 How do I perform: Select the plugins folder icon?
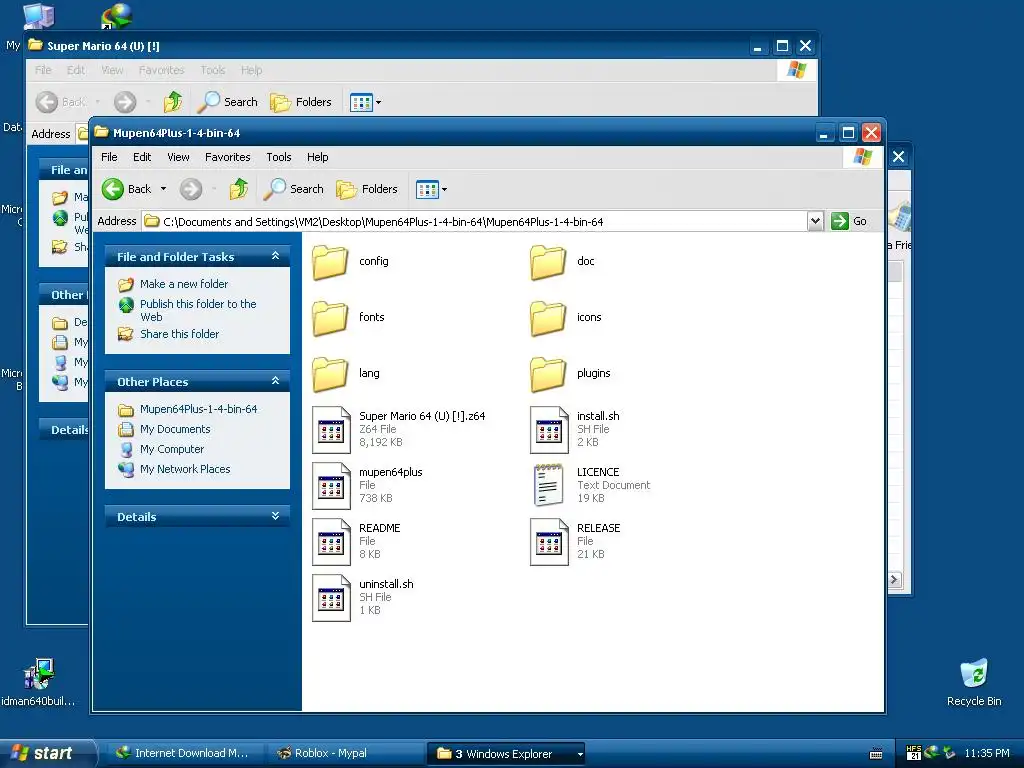548,374
